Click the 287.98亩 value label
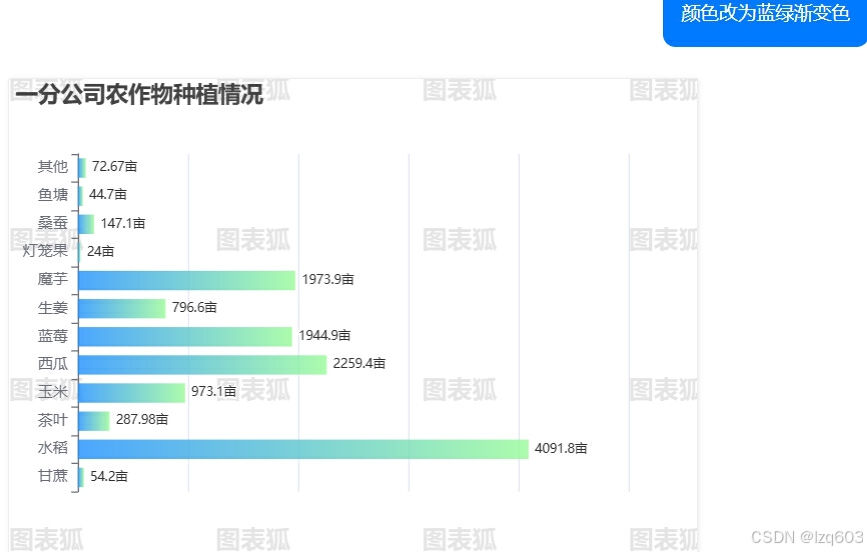Viewport: 867px width, 552px height. [x=142, y=419]
